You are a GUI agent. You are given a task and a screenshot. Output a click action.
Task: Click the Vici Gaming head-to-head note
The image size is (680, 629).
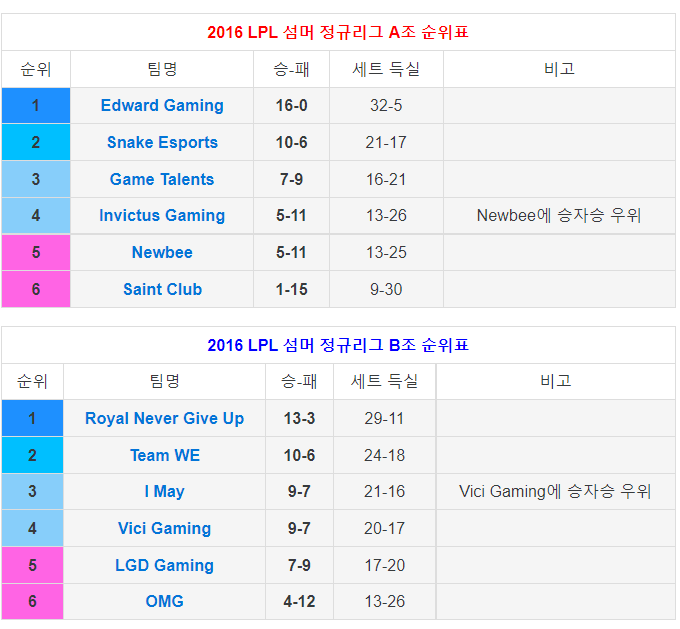coord(555,491)
